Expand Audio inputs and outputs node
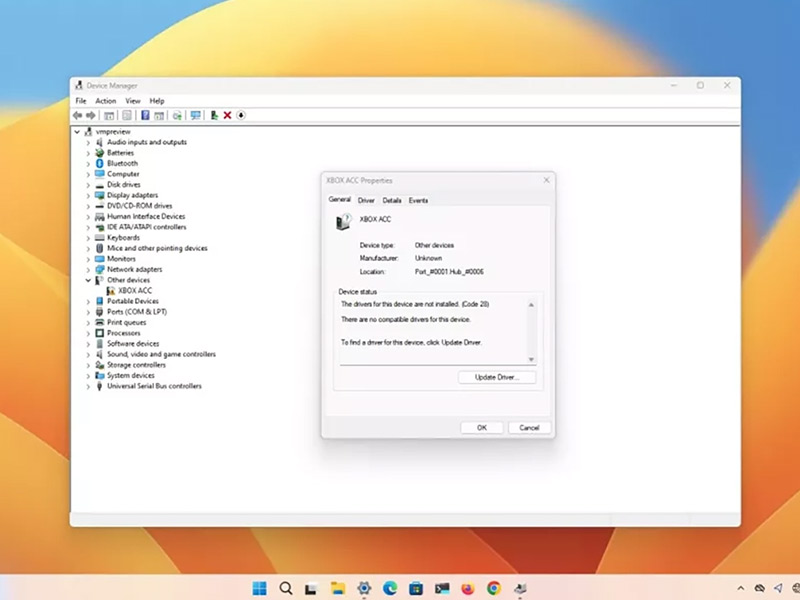This screenshot has height=600, width=800. [x=88, y=142]
